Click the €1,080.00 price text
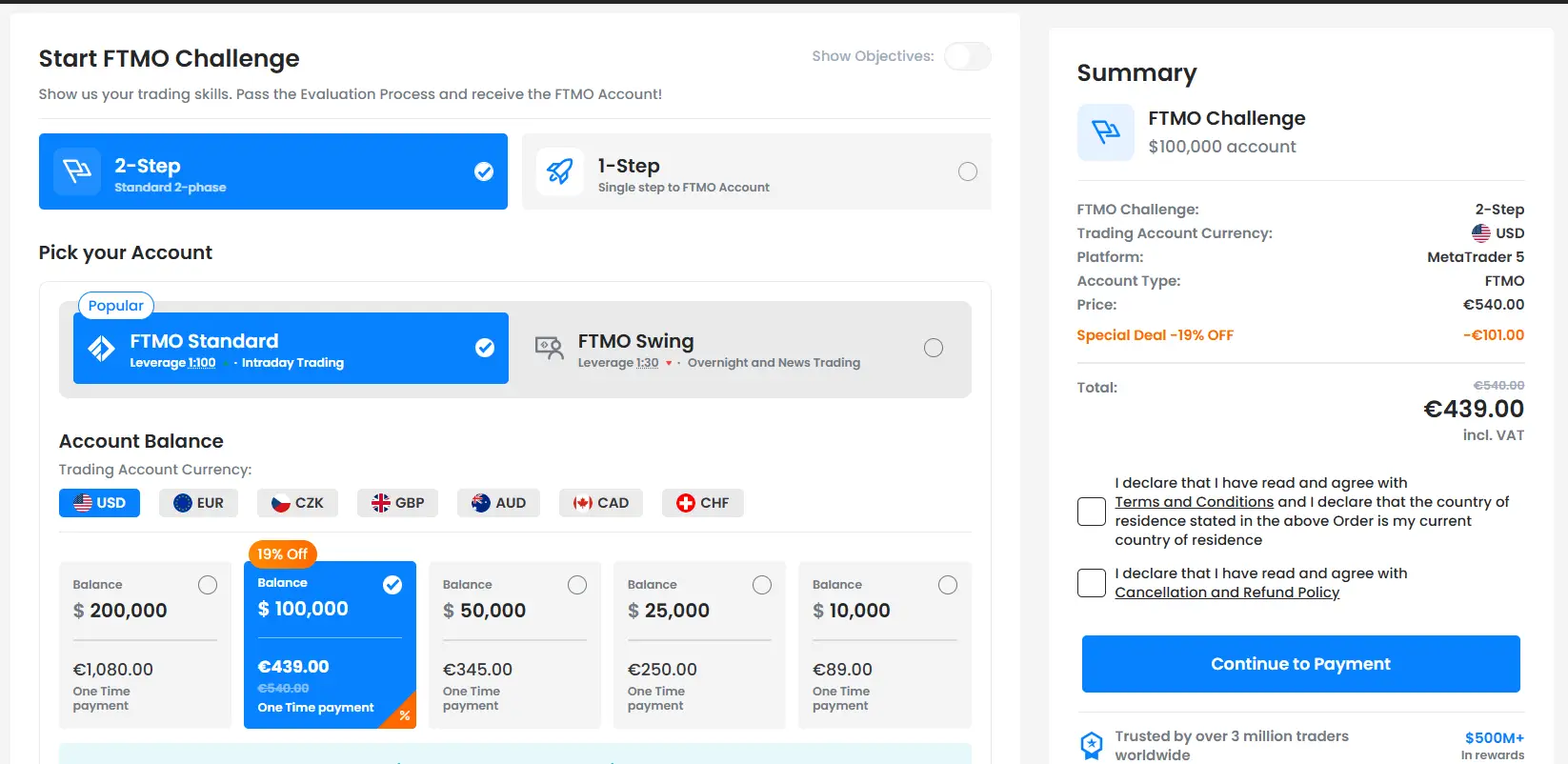This screenshot has width=1568, height=764. coord(113,670)
